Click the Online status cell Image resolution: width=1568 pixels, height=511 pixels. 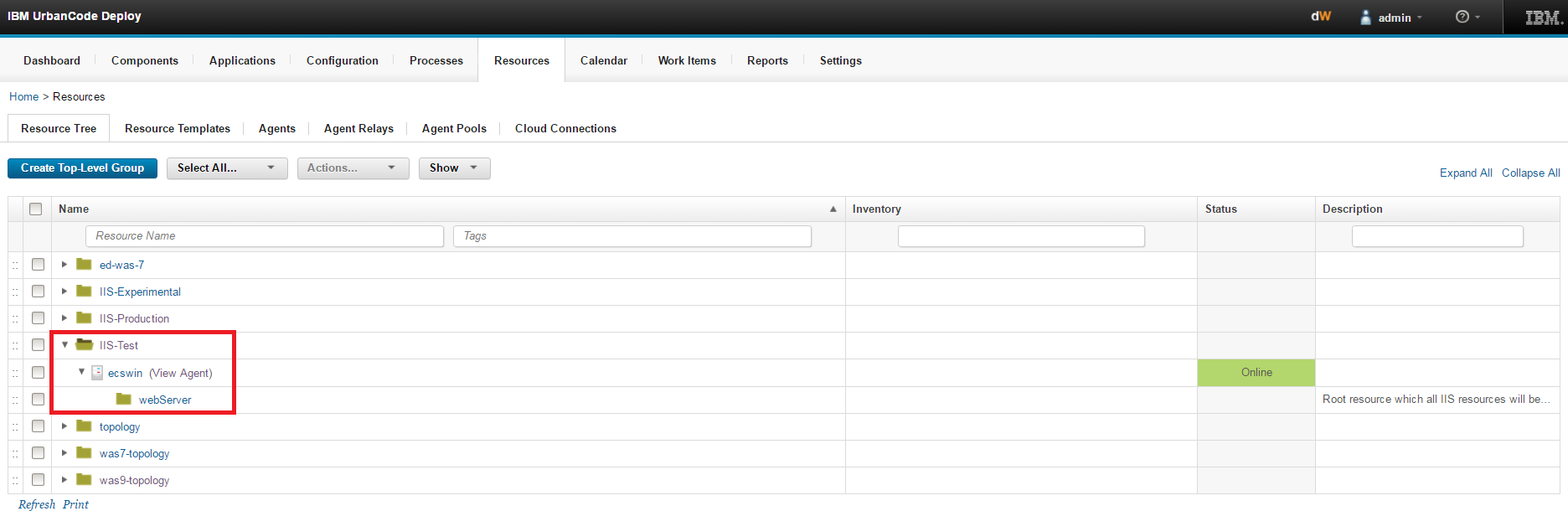(x=1256, y=373)
